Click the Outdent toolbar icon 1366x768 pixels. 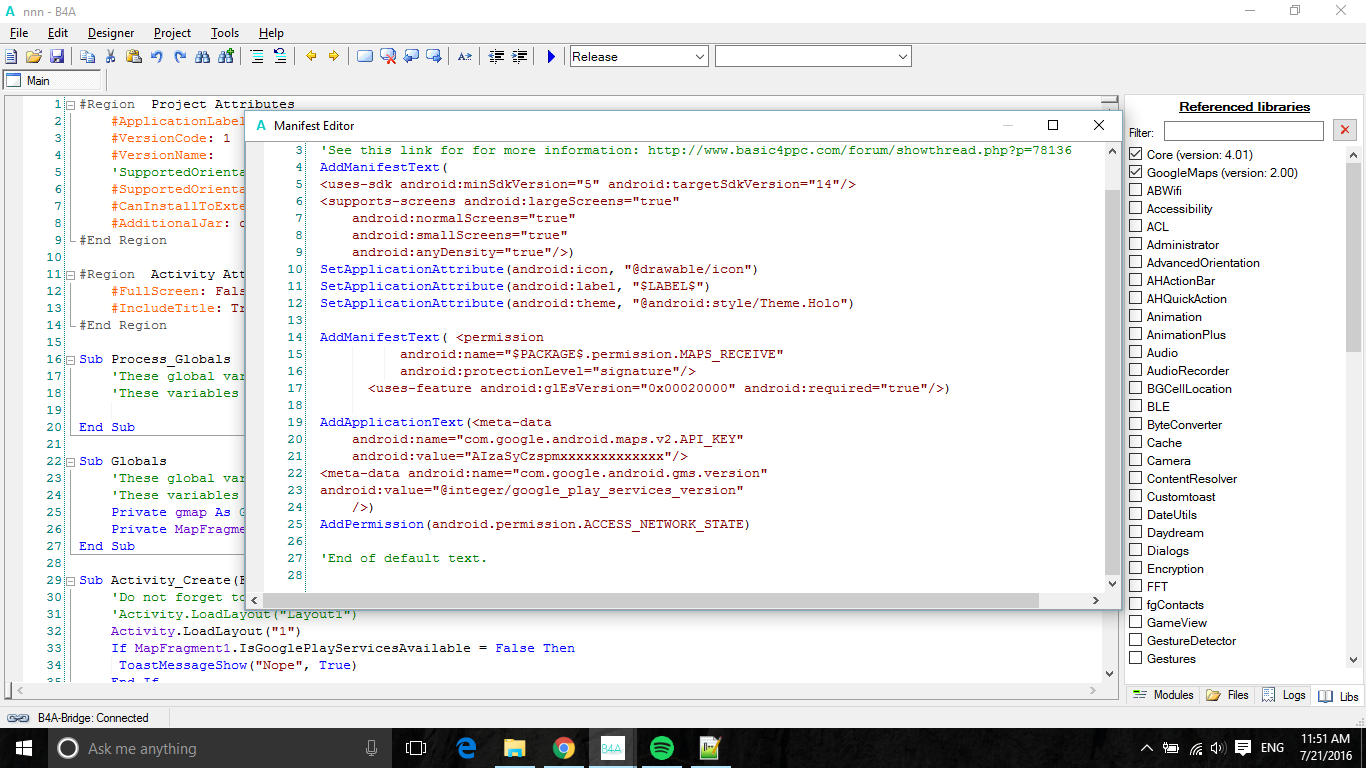pyautogui.click(x=496, y=57)
